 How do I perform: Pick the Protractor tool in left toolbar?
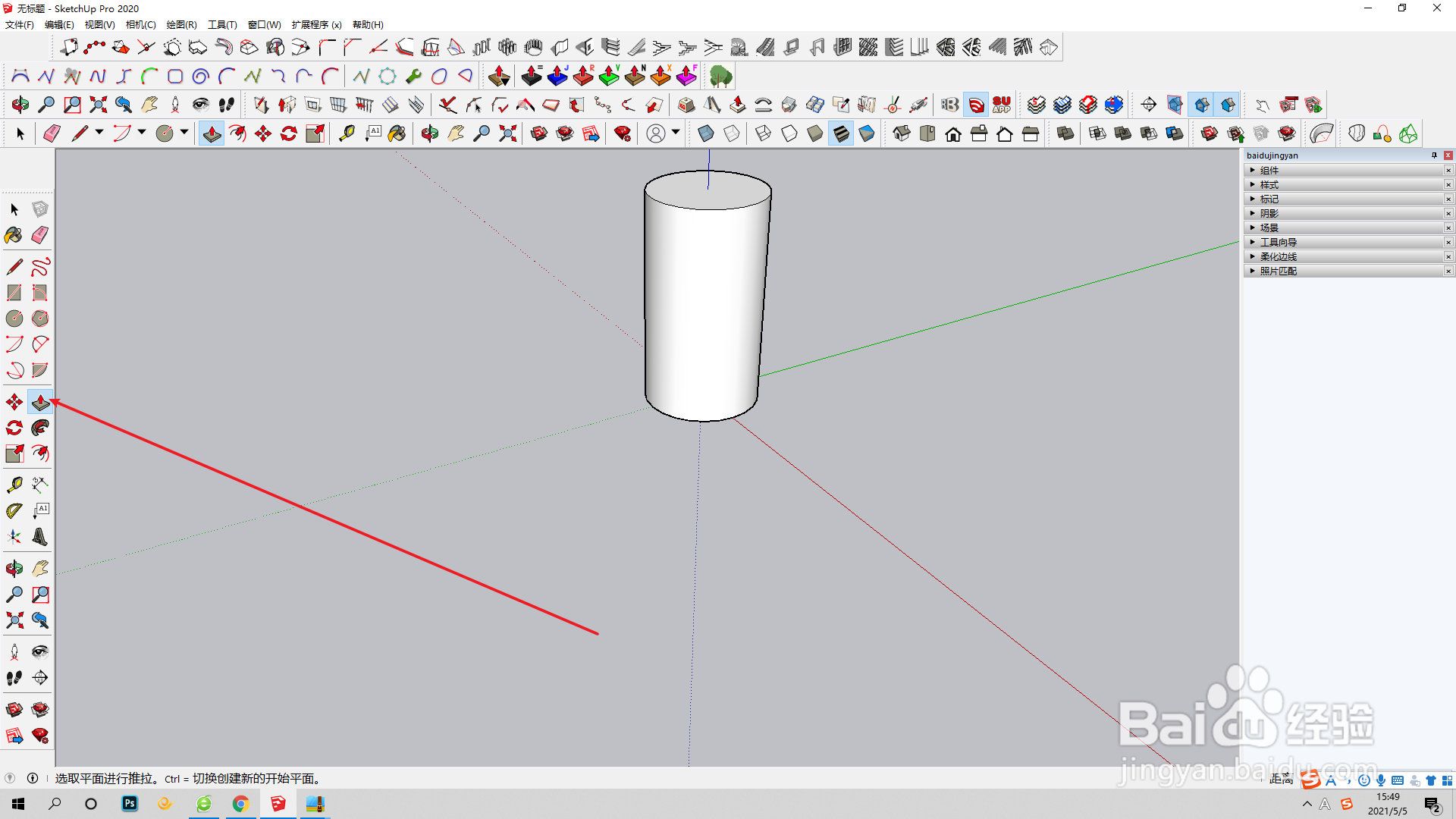(x=14, y=511)
